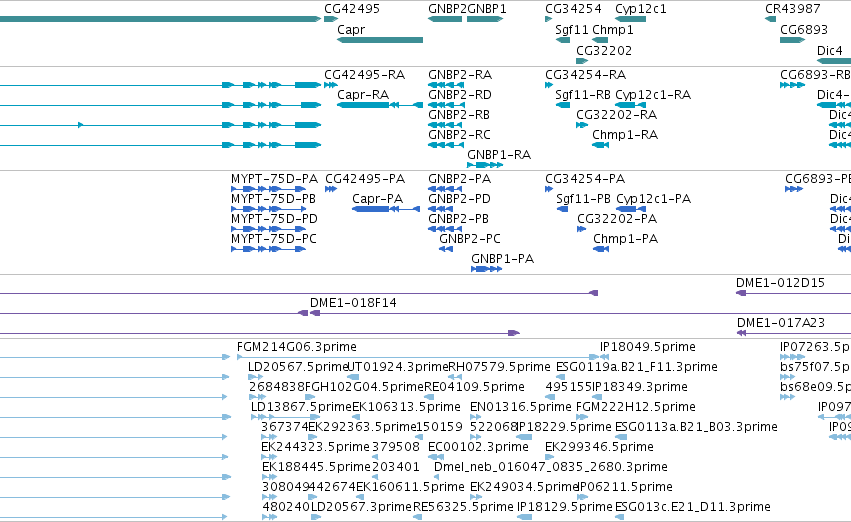851x522 pixels.
Task: Select the EK244323.5prime EST label
Action: [315, 447]
